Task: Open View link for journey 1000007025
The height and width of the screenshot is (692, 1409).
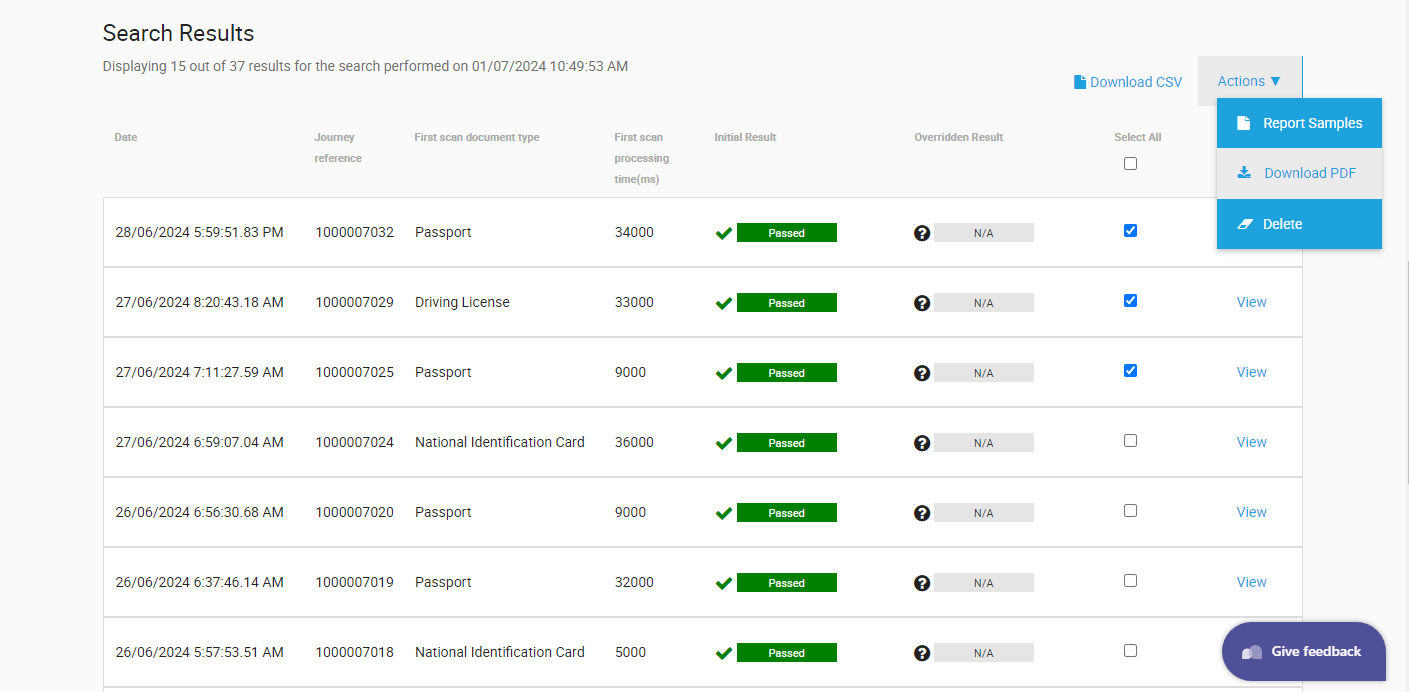Action: [1251, 372]
